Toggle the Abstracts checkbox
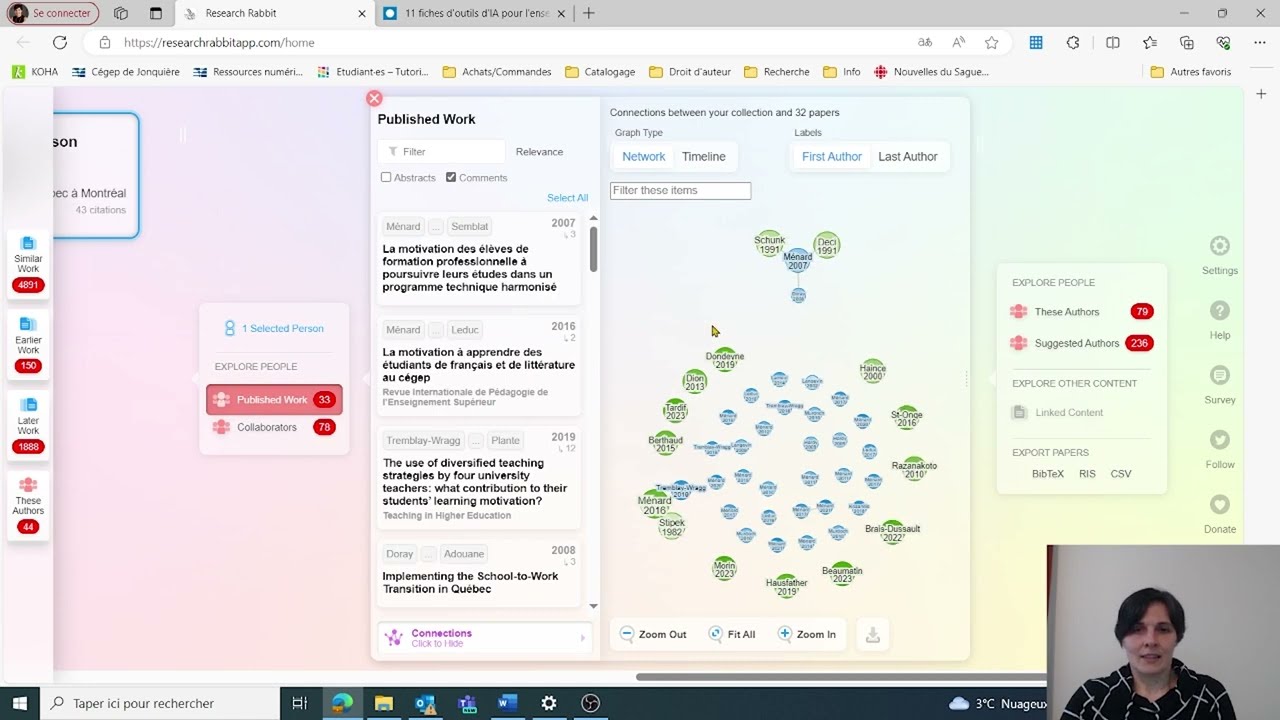The image size is (1280, 720). click(x=386, y=177)
